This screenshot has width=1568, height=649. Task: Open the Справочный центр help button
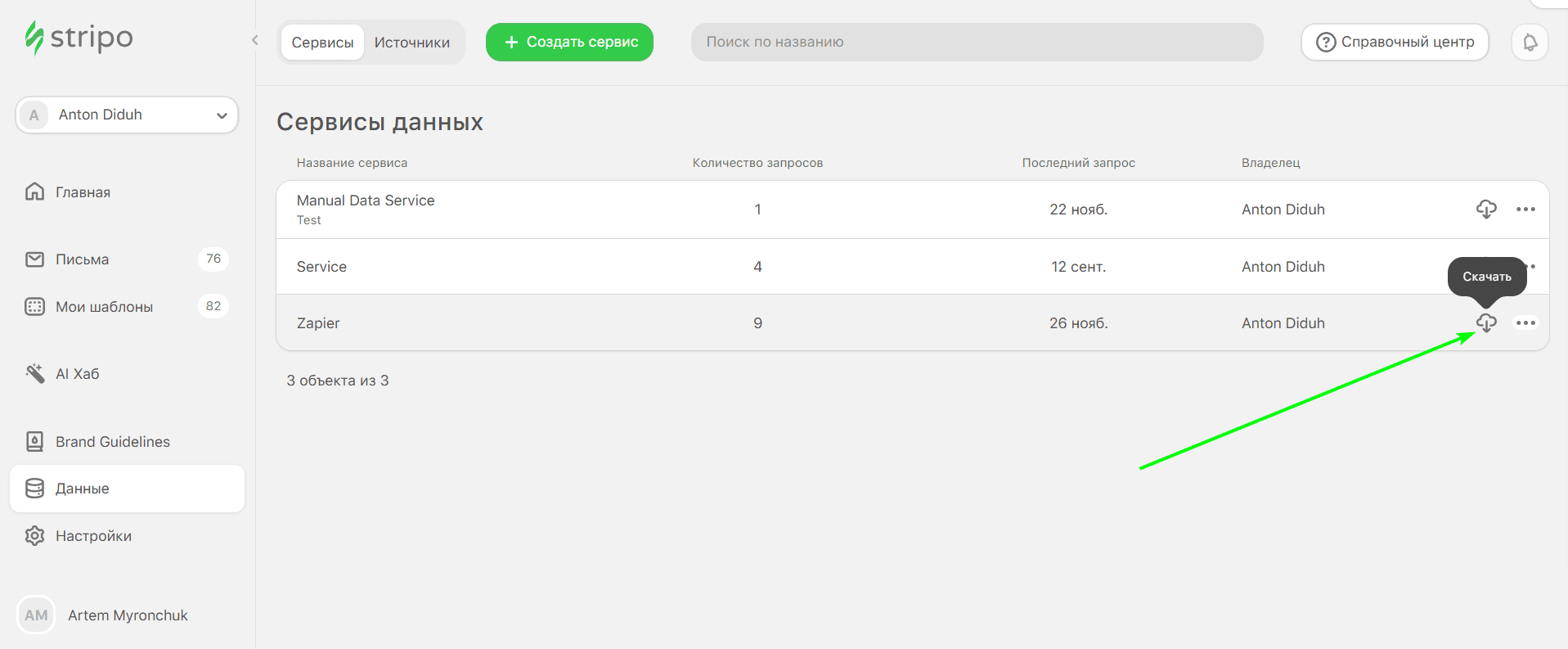click(x=1395, y=42)
